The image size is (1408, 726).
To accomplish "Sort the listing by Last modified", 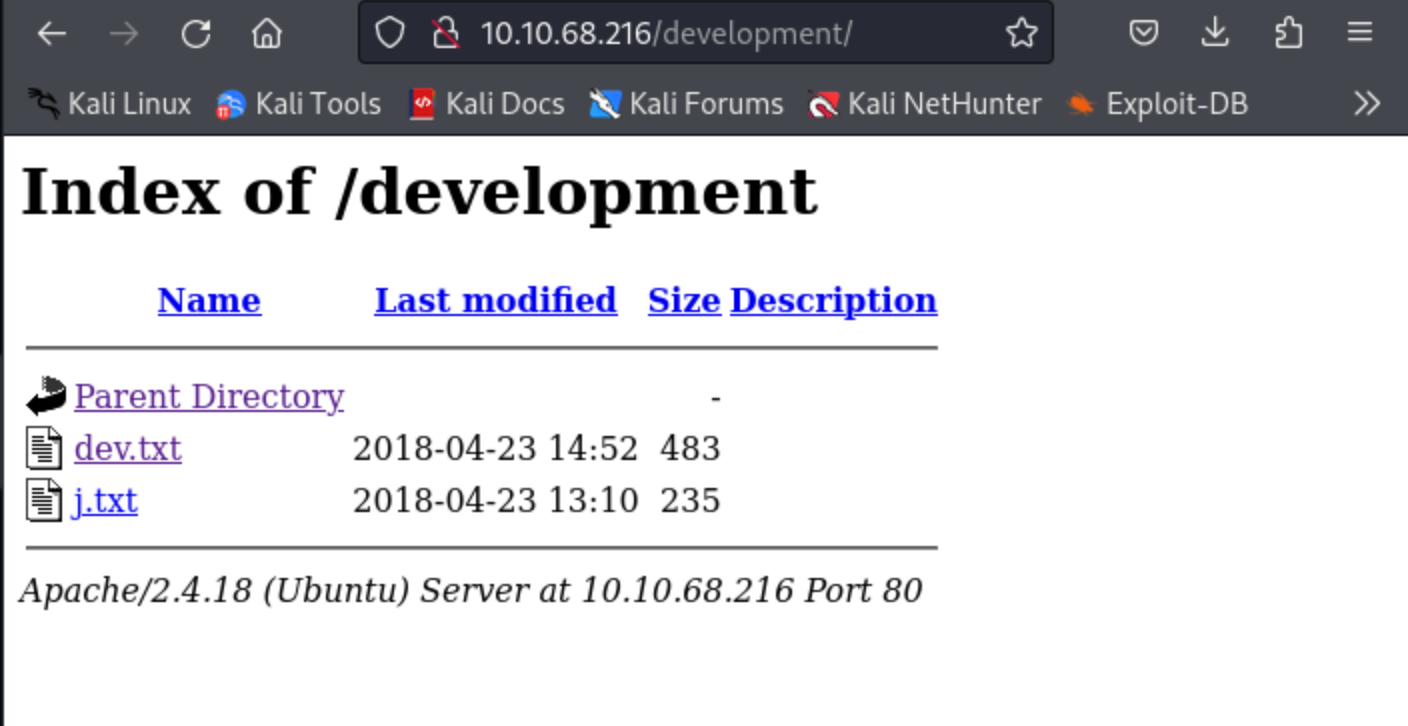I will [495, 300].
